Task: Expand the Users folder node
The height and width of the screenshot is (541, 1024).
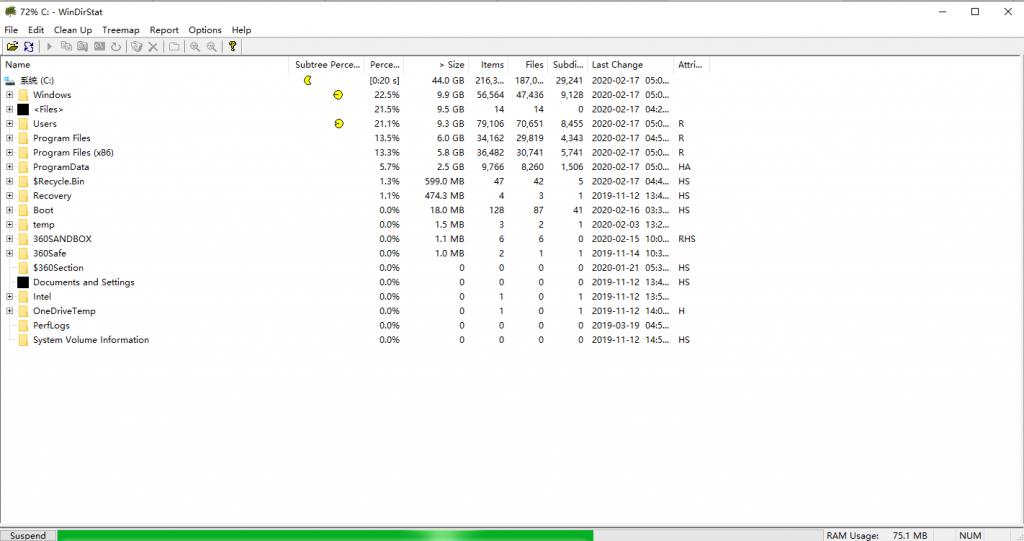Action: [10, 123]
